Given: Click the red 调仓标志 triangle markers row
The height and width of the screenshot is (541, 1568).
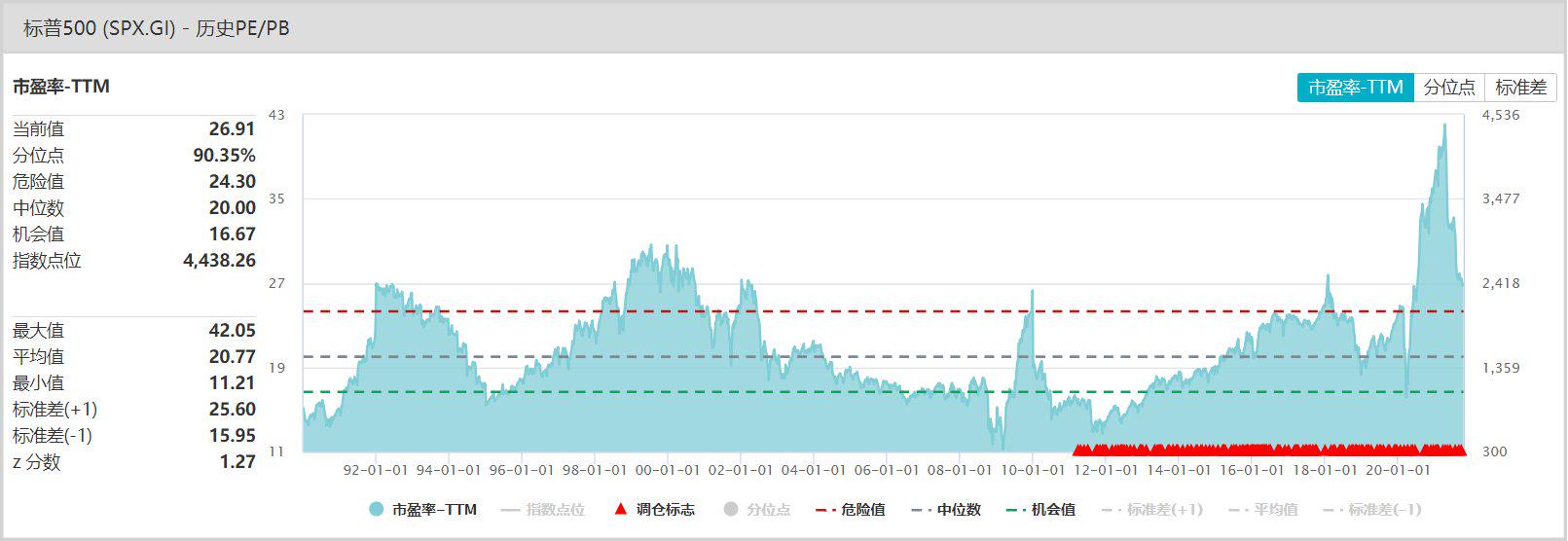Looking at the screenshot, I should point(1269,449).
